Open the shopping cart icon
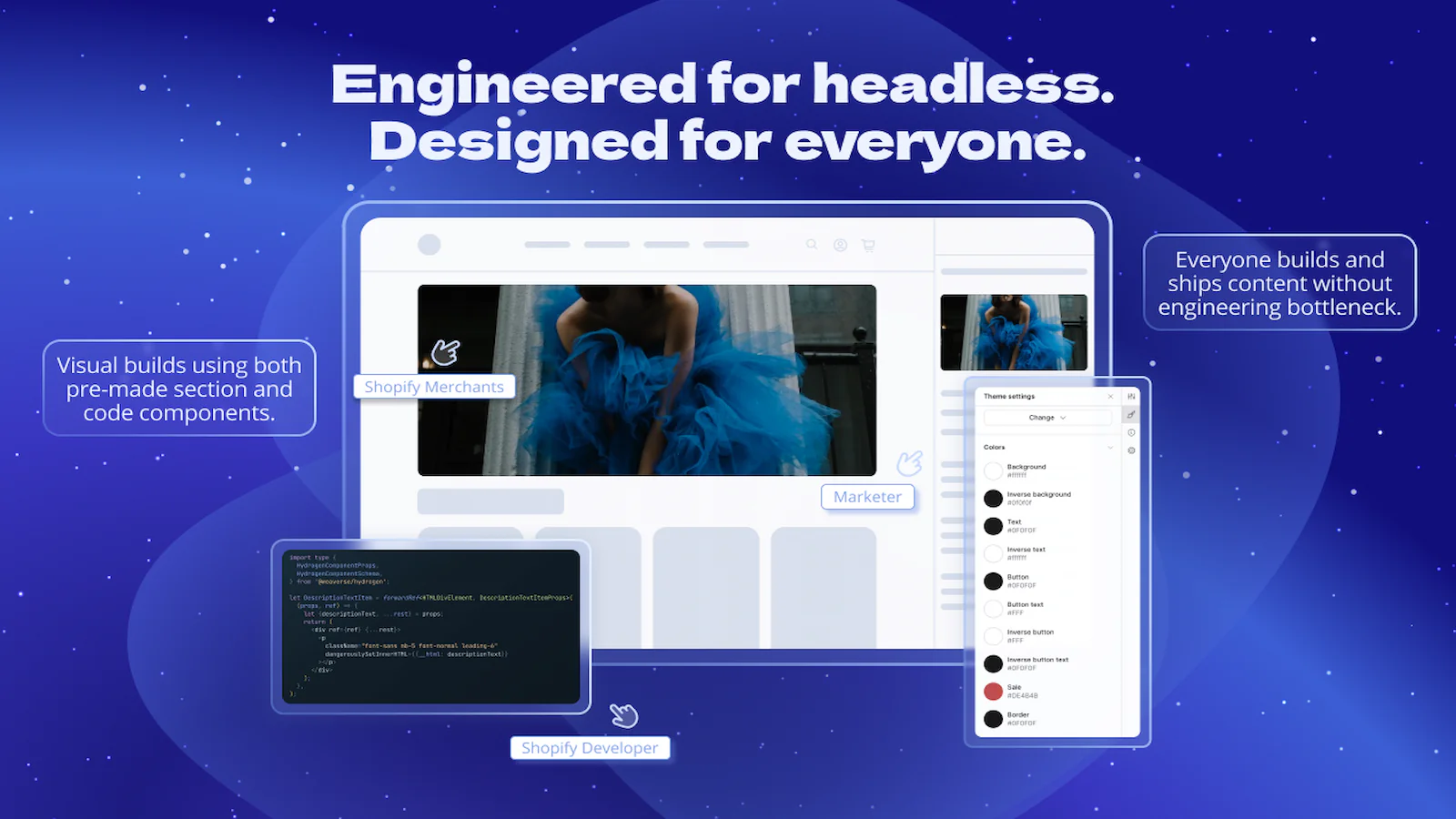 click(x=867, y=244)
